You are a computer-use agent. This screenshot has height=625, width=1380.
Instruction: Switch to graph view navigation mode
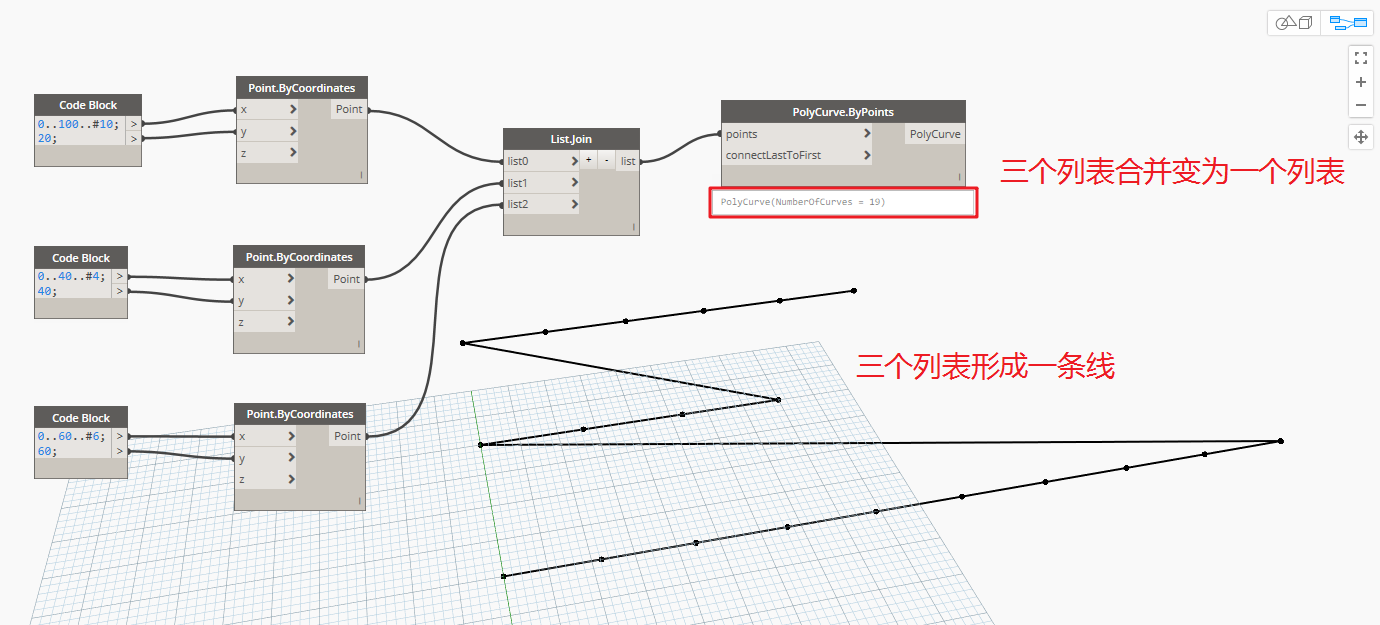tap(1347, 23)
